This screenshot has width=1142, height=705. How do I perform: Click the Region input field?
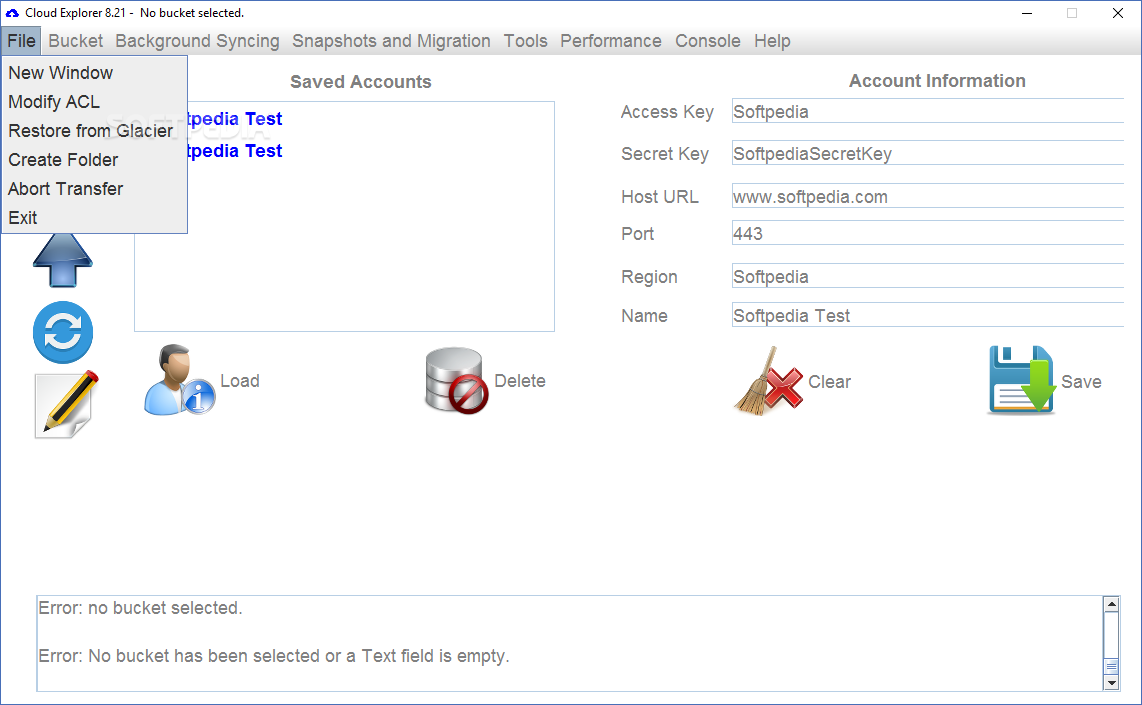[927, 277]
